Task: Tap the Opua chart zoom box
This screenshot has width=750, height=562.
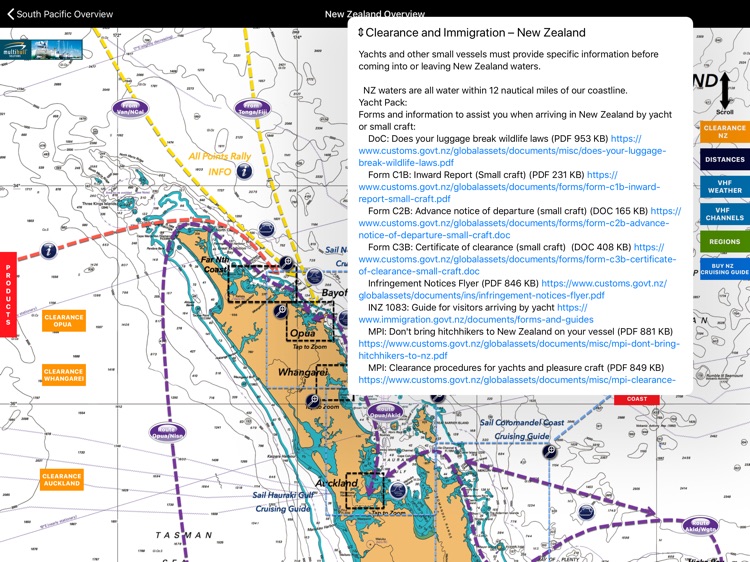Action: (x=310, y=321)
